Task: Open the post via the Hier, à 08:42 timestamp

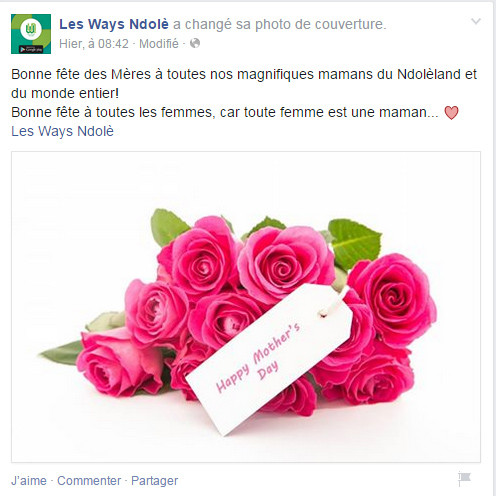Action: pos(94,44)
